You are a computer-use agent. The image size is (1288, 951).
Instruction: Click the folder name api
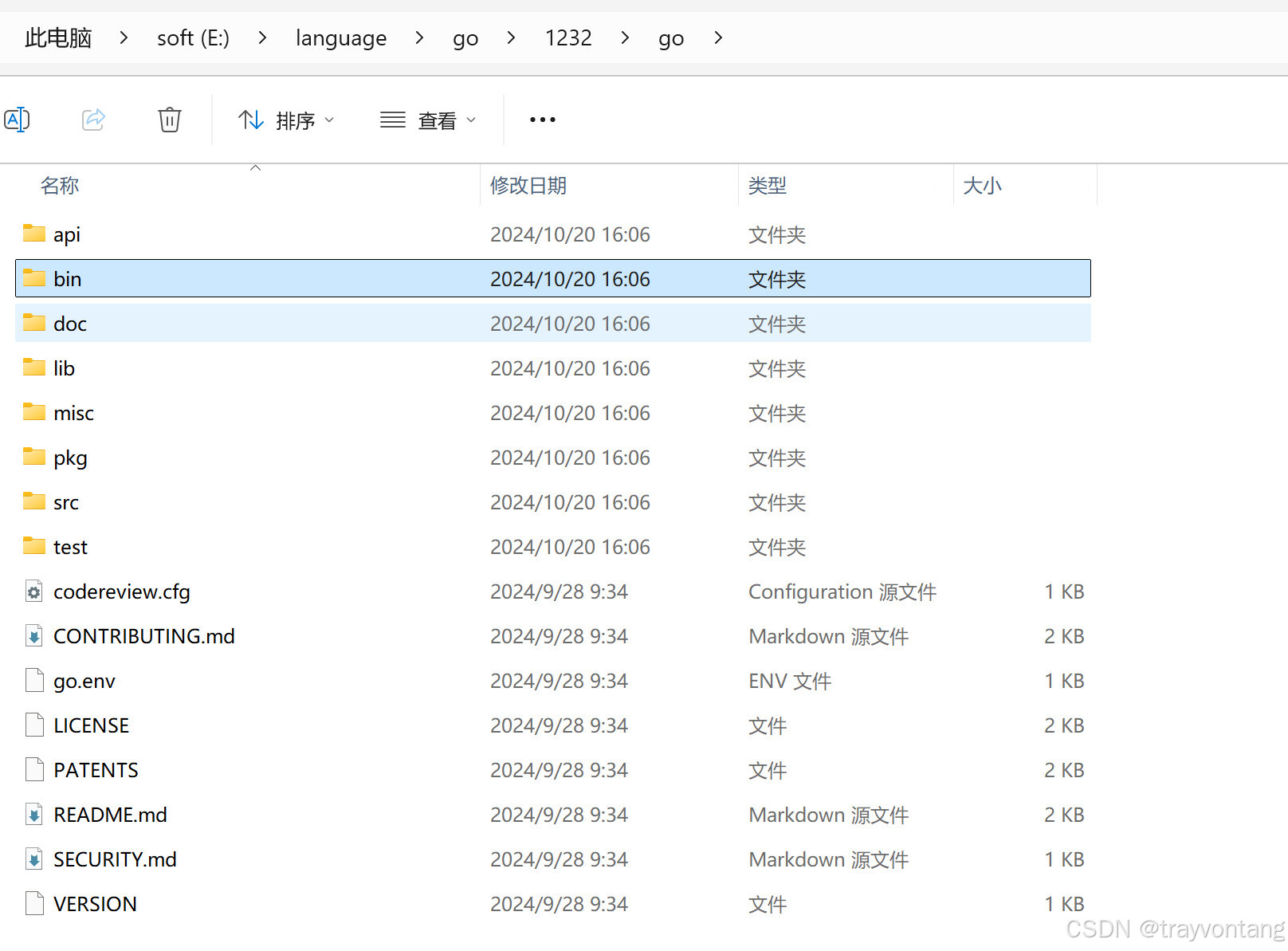[x=67, y=235]
